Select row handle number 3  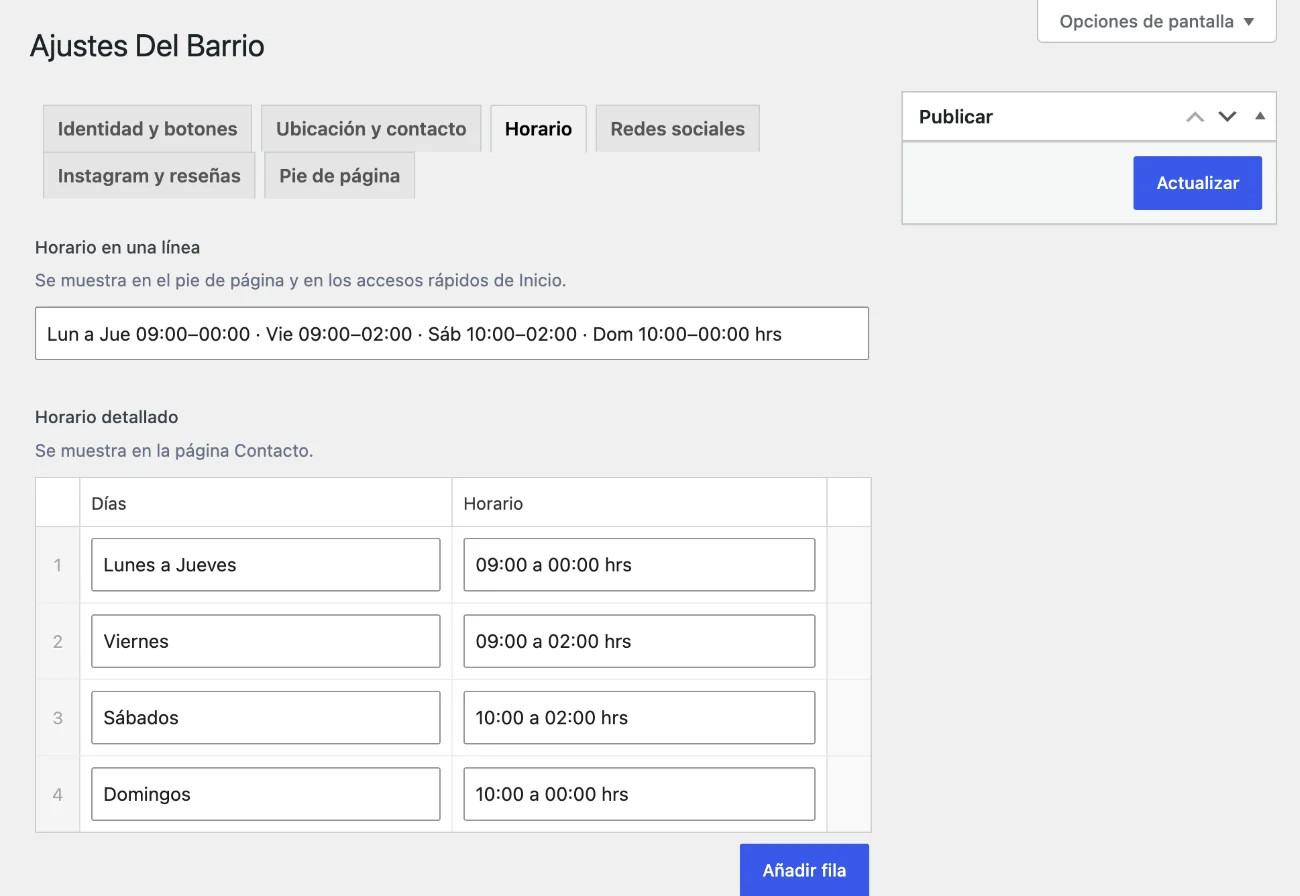click(58, 718)
